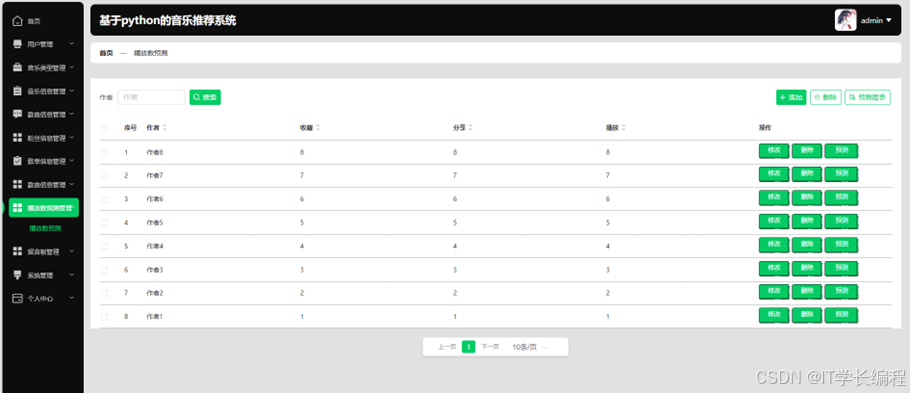Click the clipboard icon for 音乐信息管理
Screen dimensions: 910x393
tap(17, 91)
